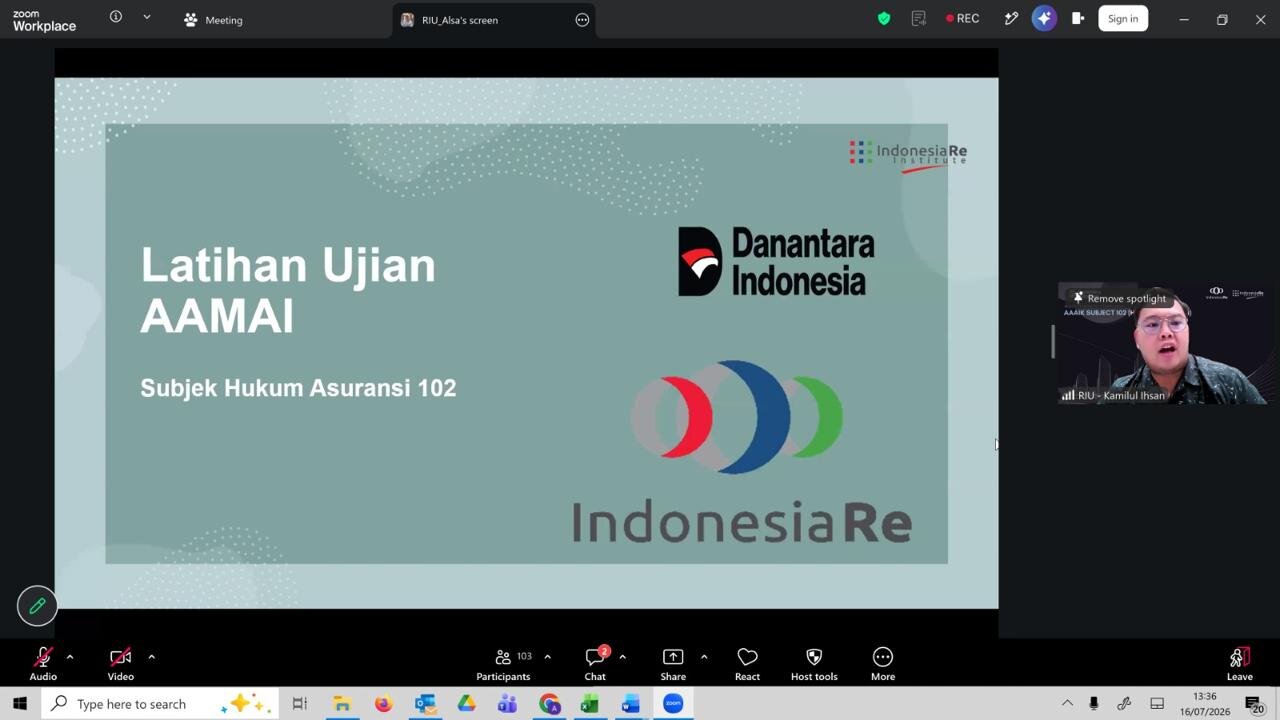Screen dimensions: 1280x720
Task: Open the Chat panel
Action: pyautogui.click(x=595, y=663)
